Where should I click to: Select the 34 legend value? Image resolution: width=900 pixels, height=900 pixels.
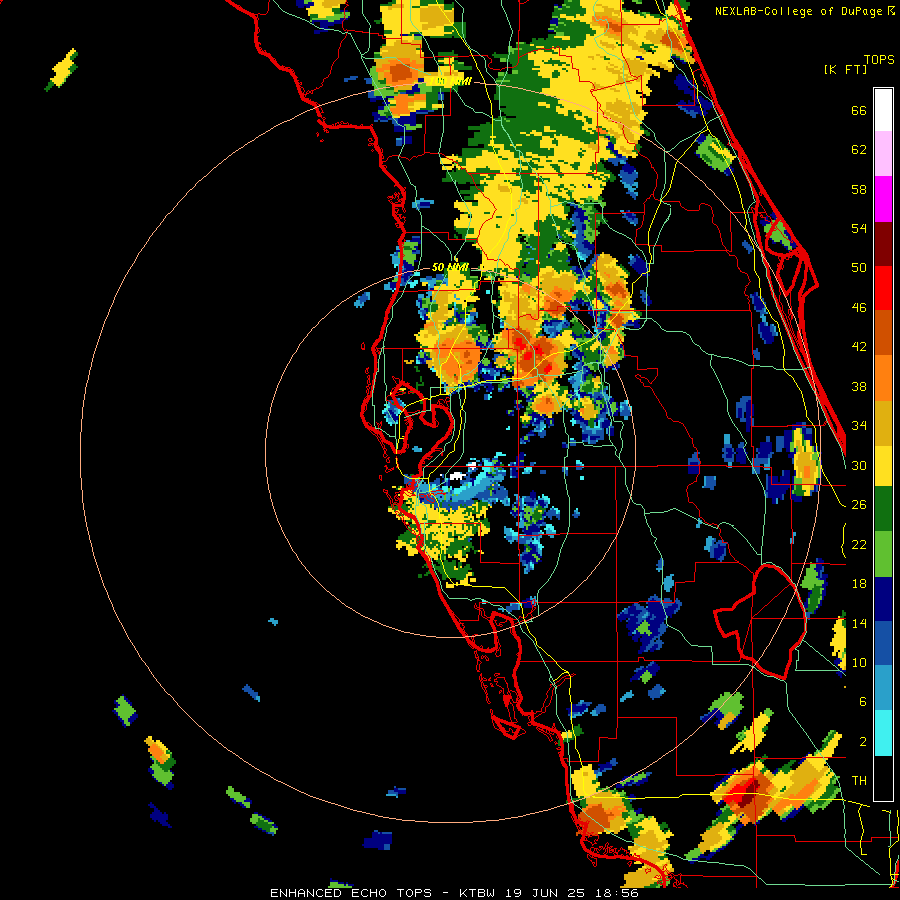859,426
